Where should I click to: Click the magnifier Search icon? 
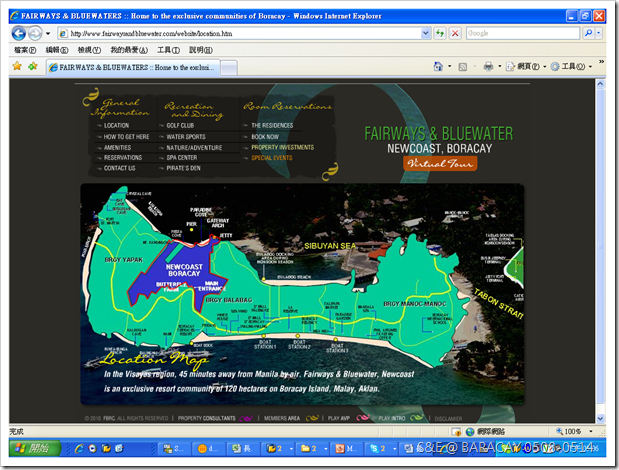click(x=588, y=34)
